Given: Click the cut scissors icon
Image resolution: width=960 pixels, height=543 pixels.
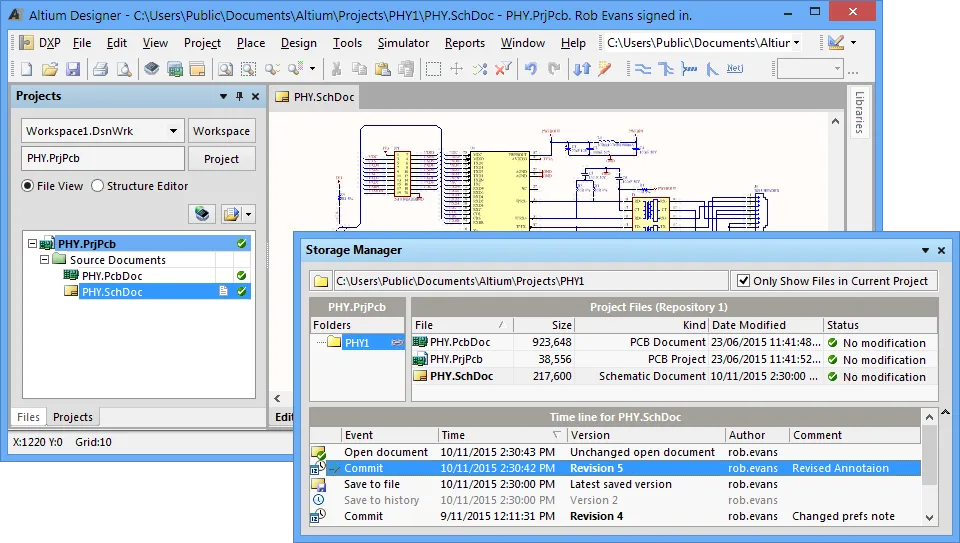Looking at the screenshot, I should click(336, 69).
